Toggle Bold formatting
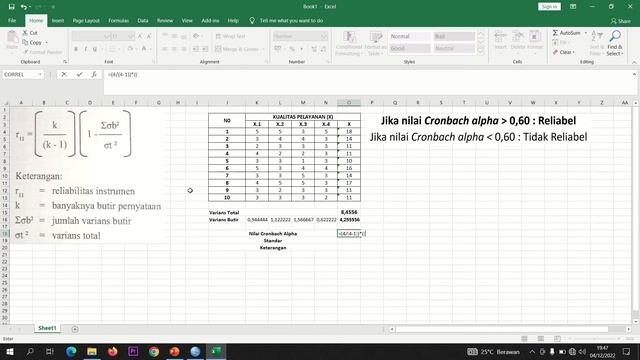The width and height of the screenshot is (640, 360). point(76,49)
